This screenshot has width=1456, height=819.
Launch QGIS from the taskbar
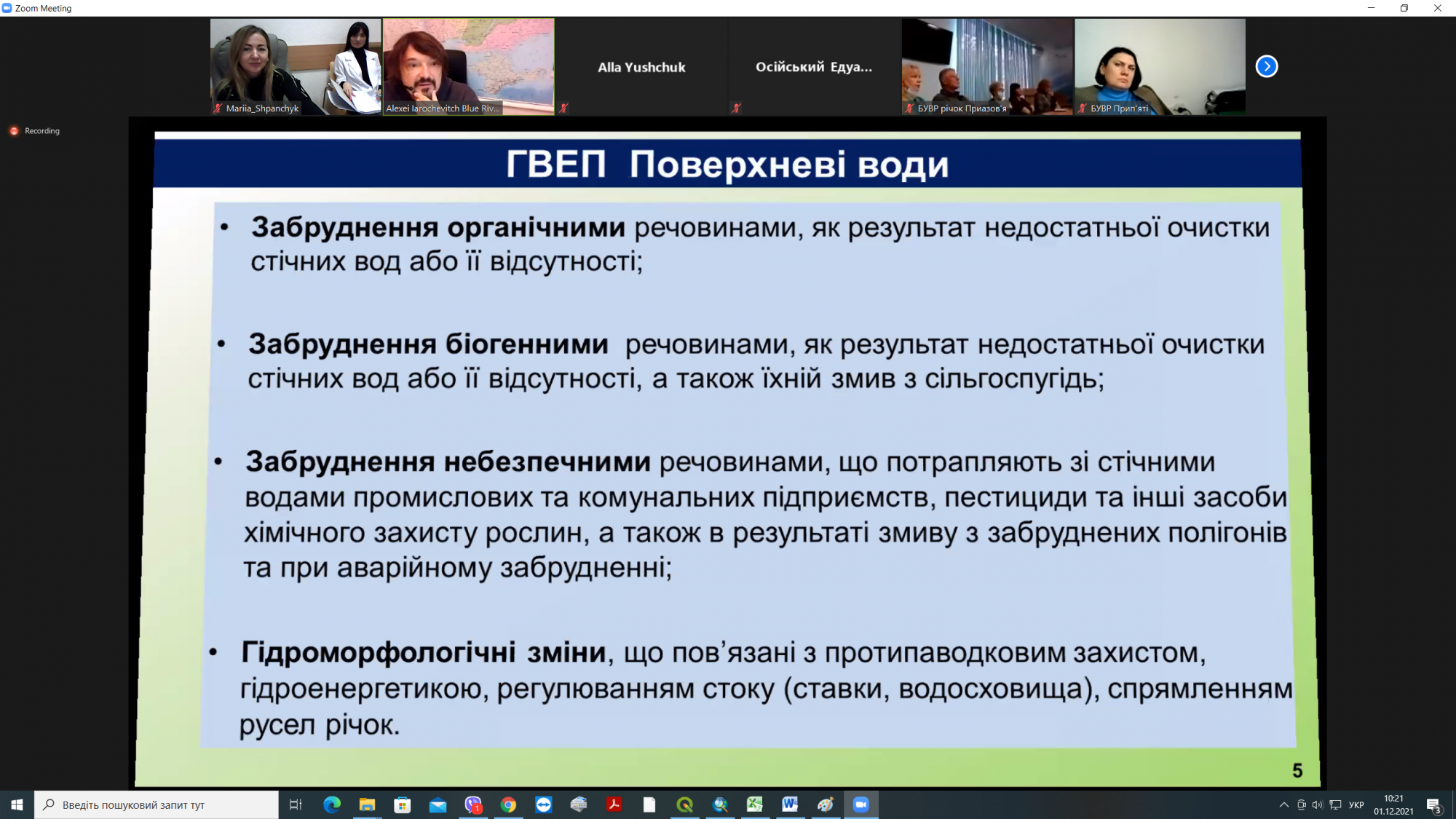684,804
